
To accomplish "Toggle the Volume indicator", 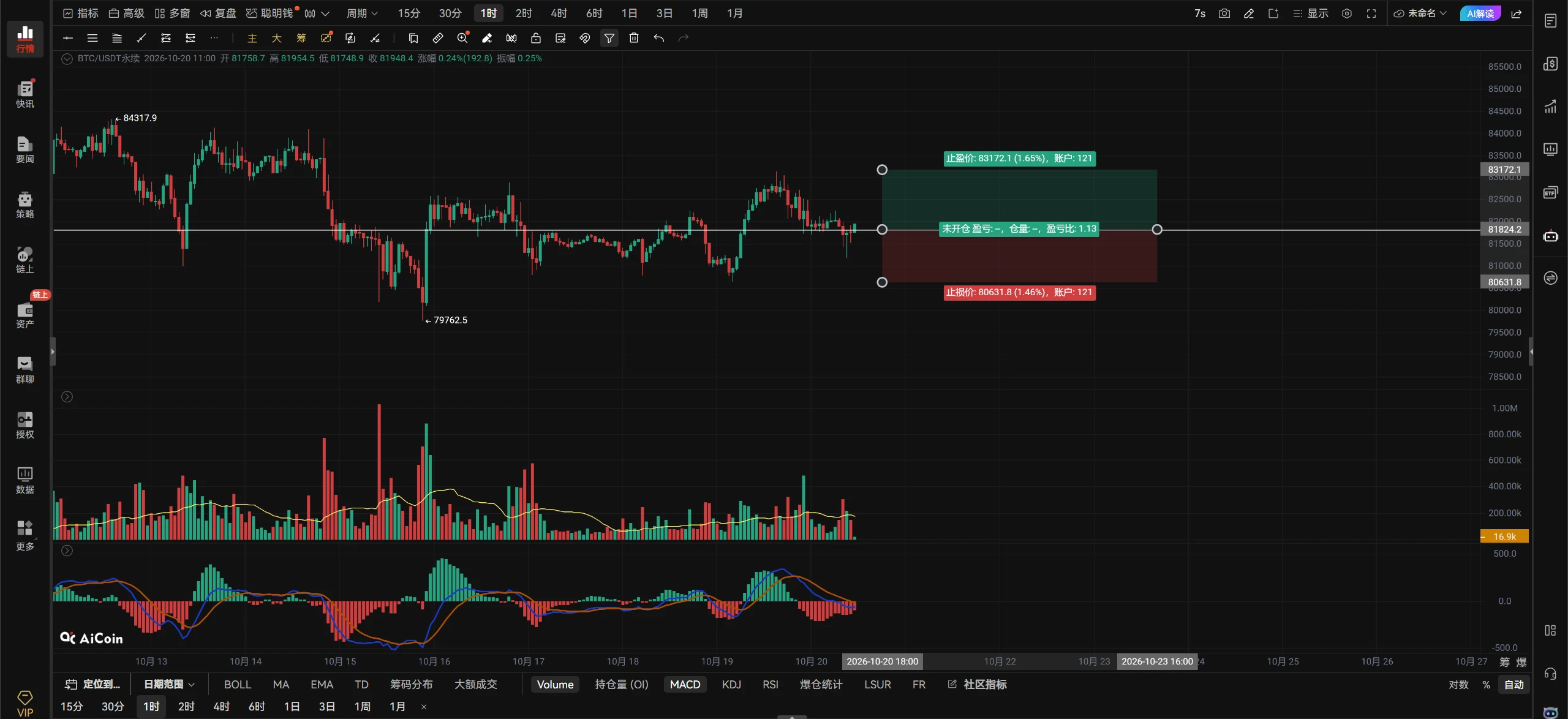I will pyautogui.click(x=555, y=684).
